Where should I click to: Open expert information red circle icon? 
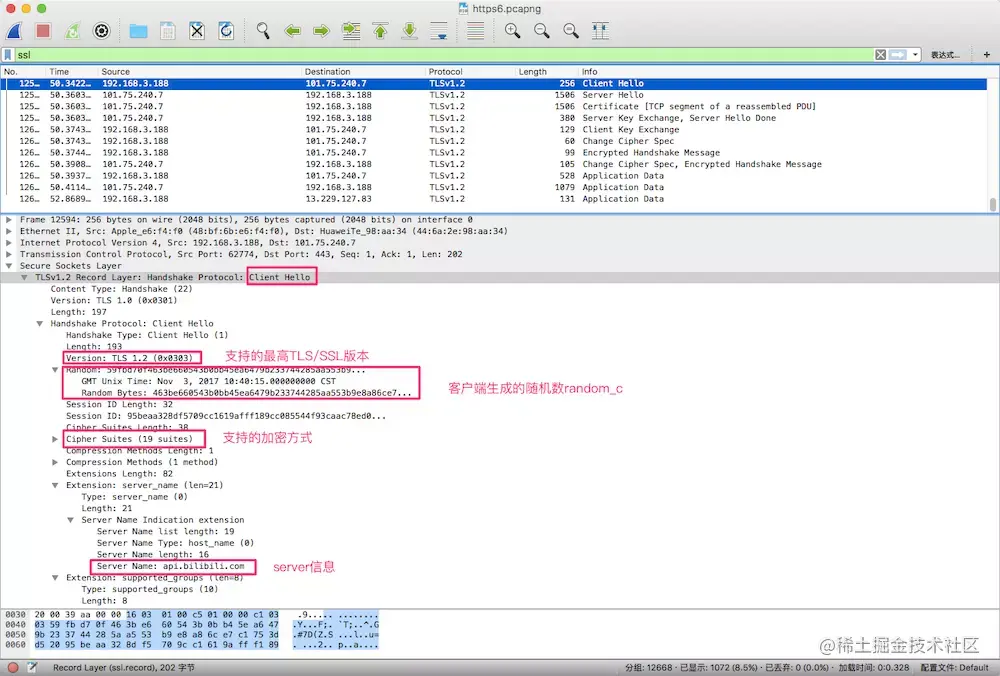point(13,668)
